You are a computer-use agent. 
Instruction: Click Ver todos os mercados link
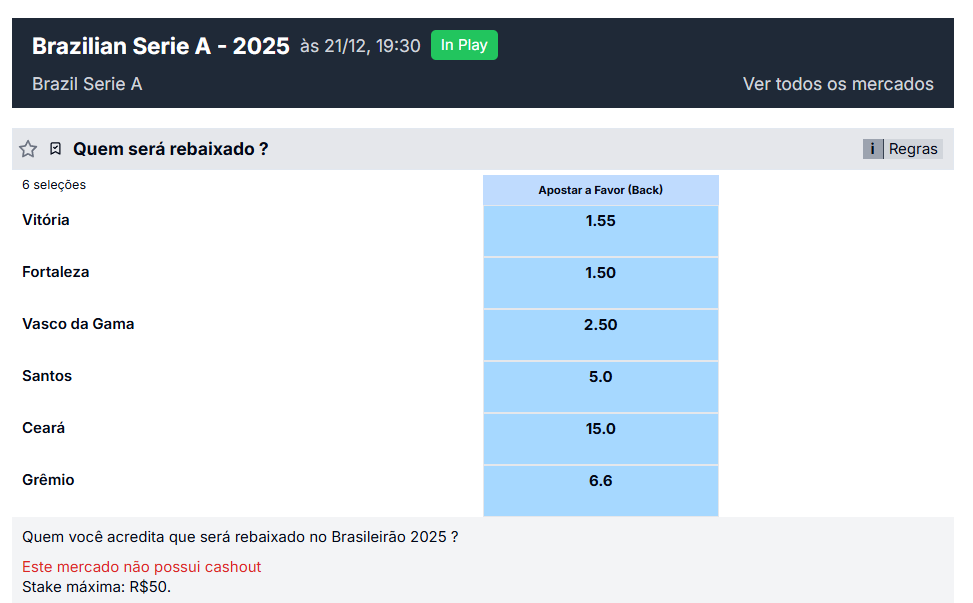[x=838, y=84]
